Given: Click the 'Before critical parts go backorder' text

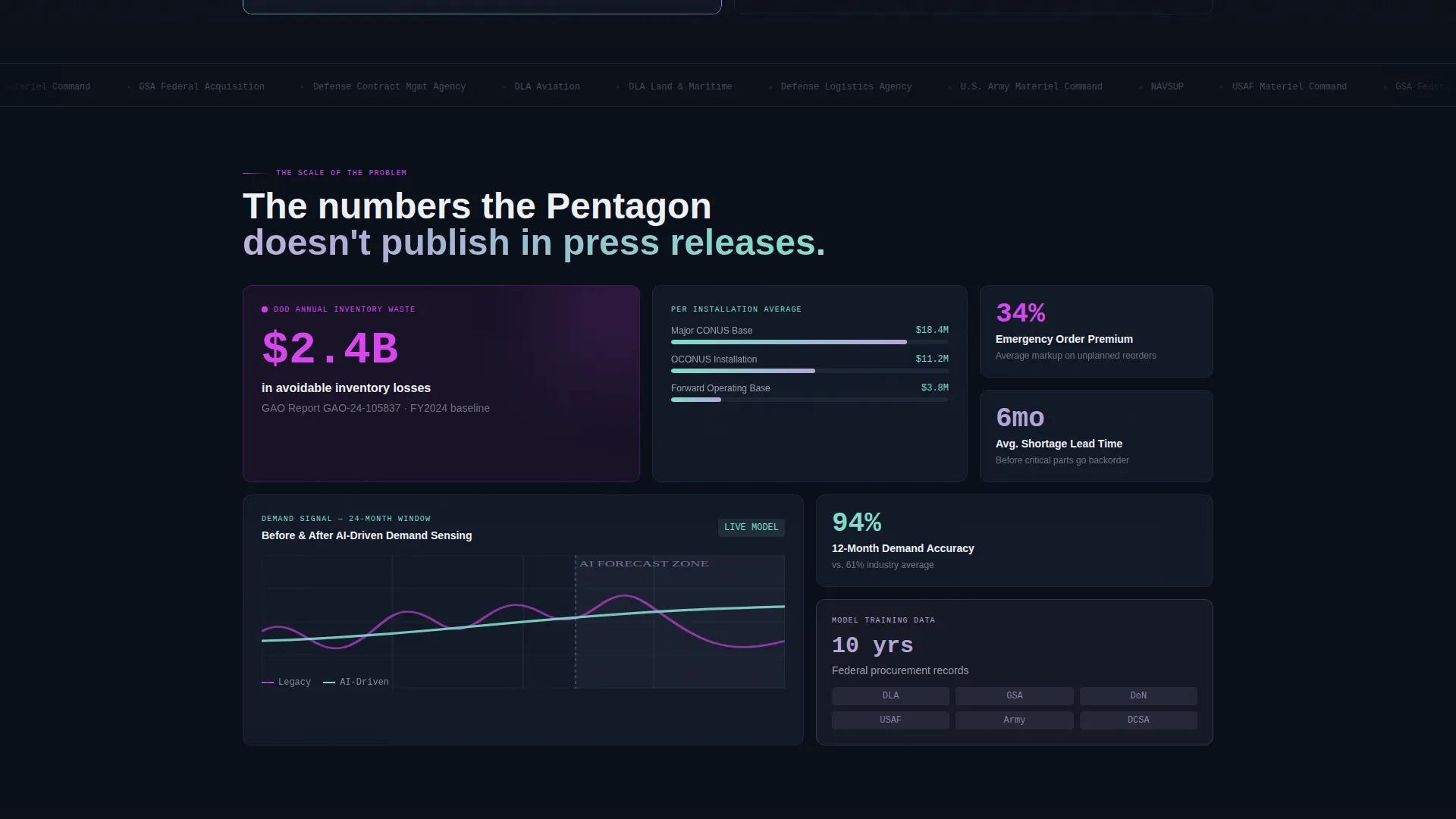Looking at the screenshot, I should [1062, 460].
